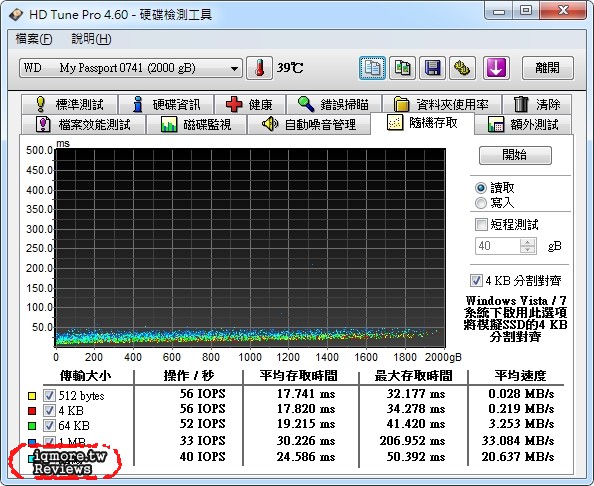Screen dimensions: 594x486
Task: Select the 寫入 write radio button
Action: click(481, 203)
